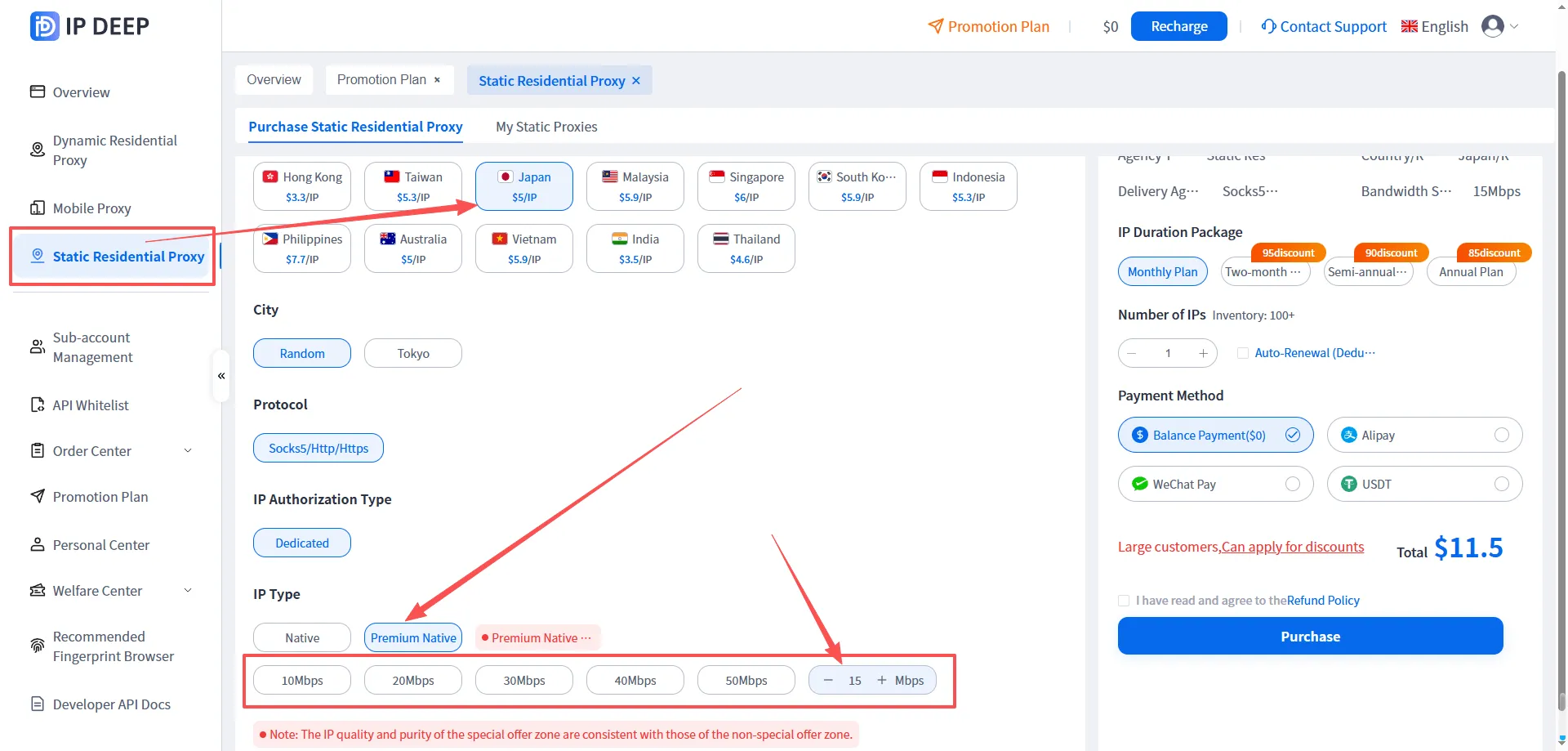Expand the Order Center submenu
This screenshot has width=1568, height=751.
tap(188, 450)
